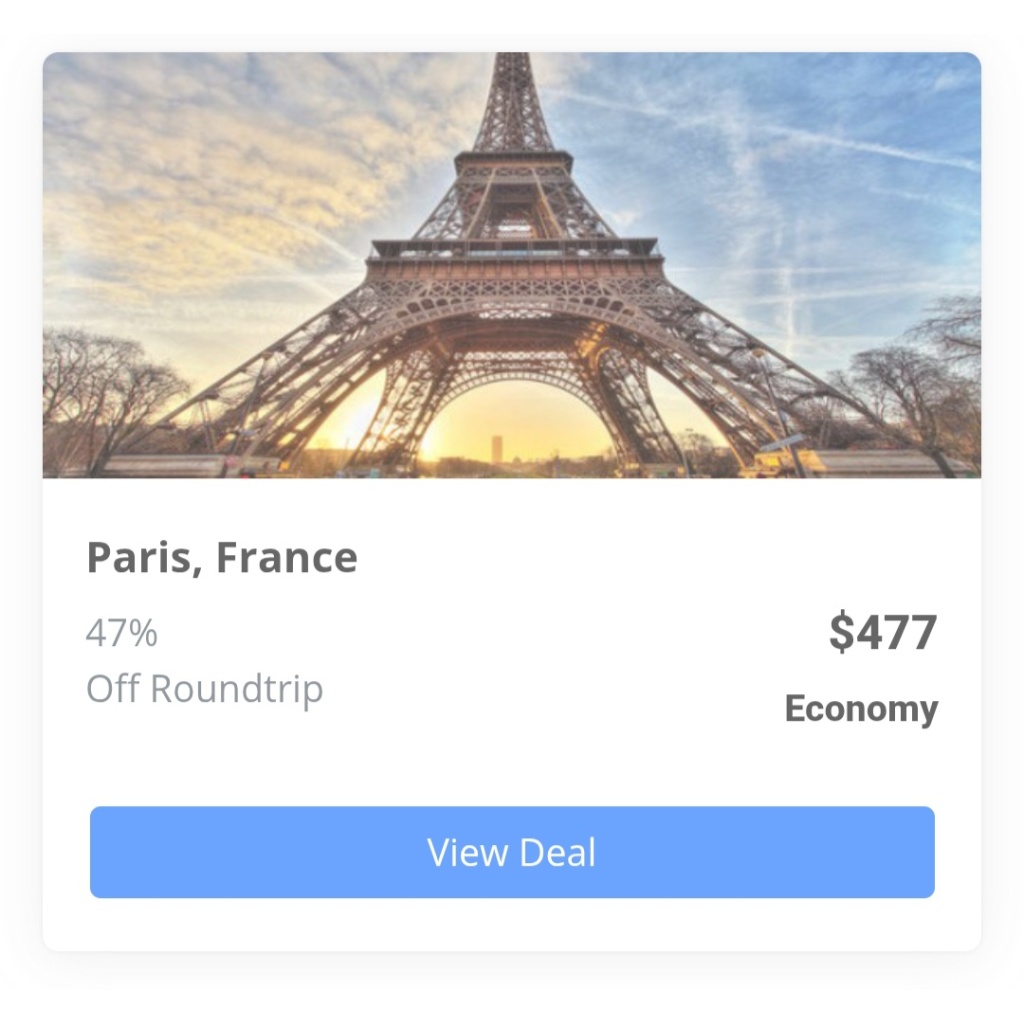This screenshot has height=1024, width=1024.
Task: Select the Economy fare class label
Action: click(861, 709)
